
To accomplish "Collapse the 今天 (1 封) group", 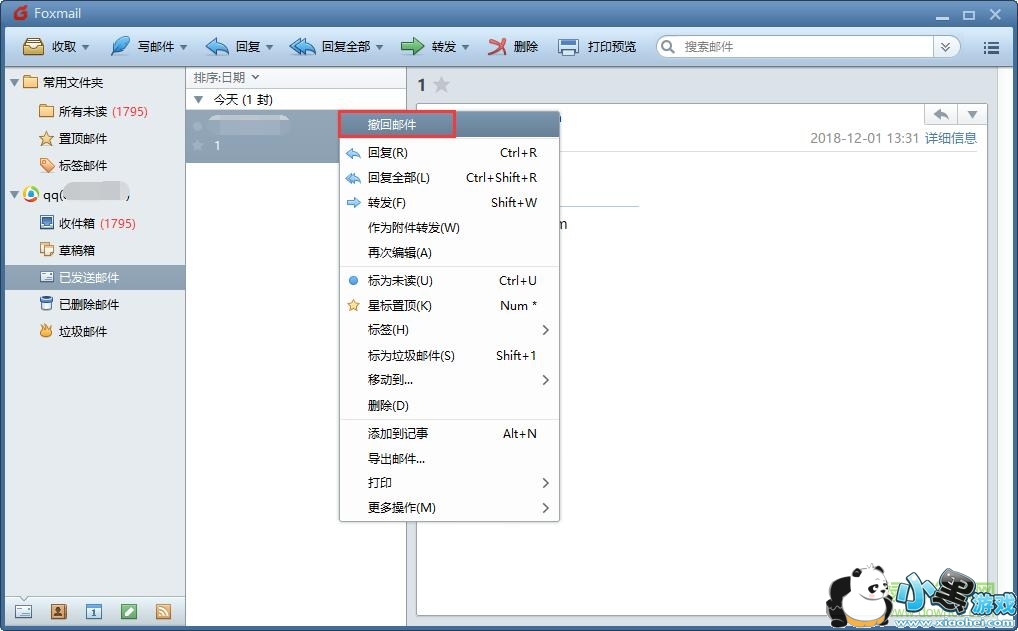I will point(199,99).
